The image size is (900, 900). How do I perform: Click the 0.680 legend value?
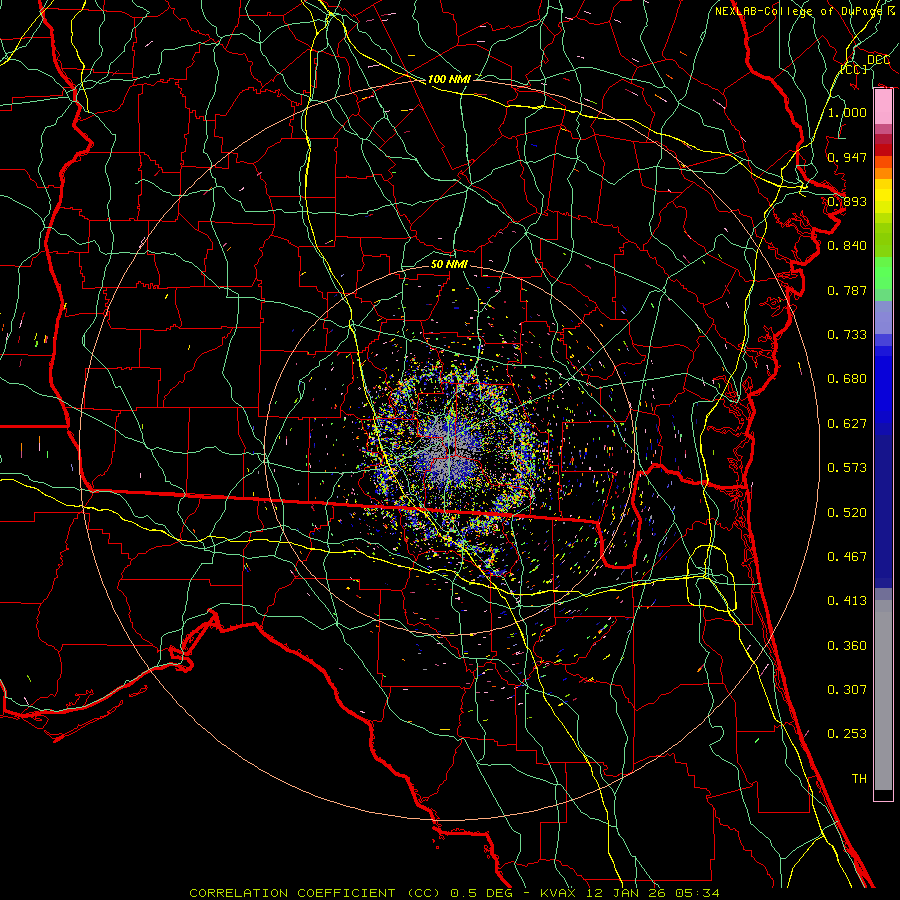coord(847,379)
